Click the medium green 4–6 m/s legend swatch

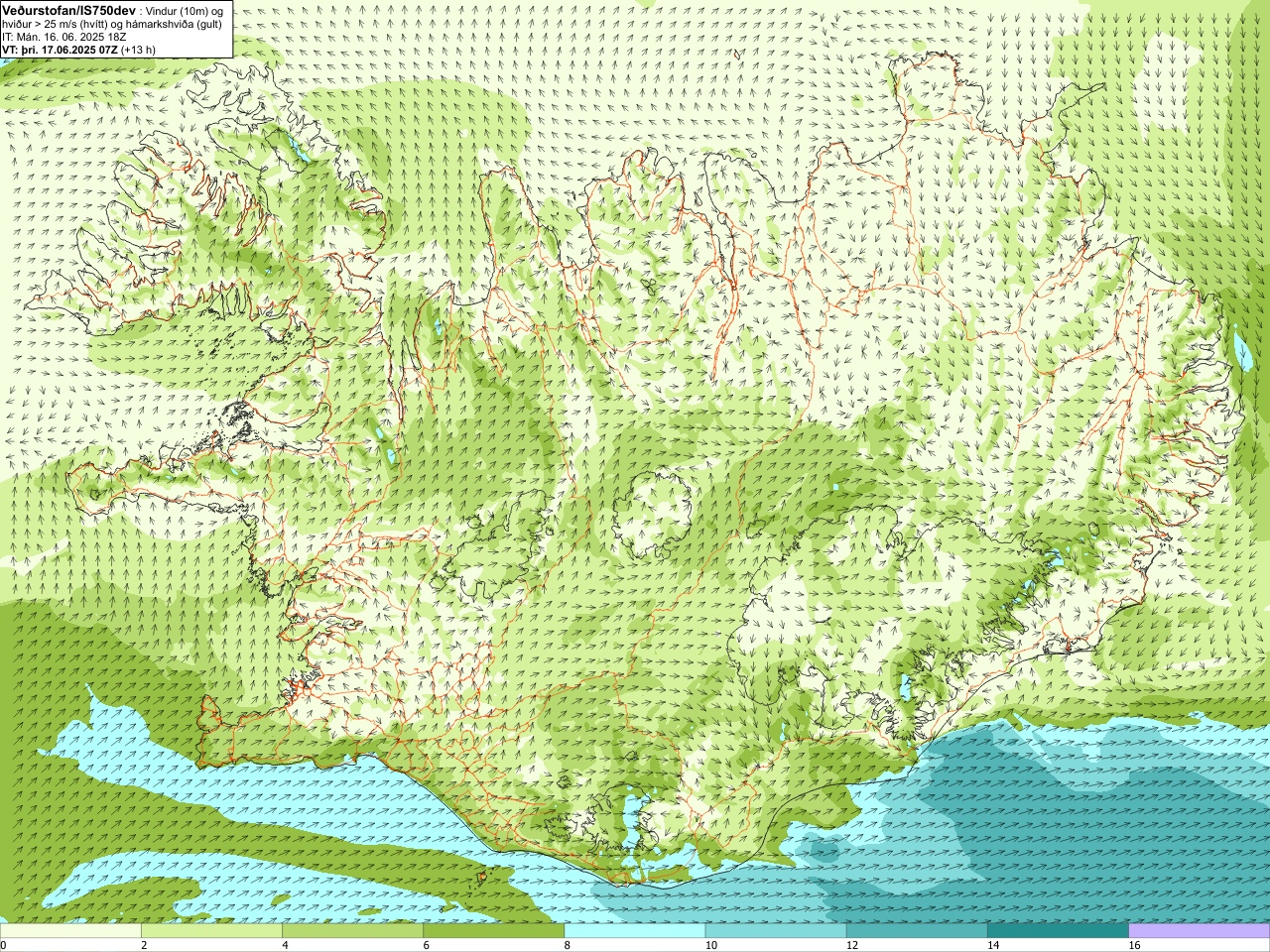coord(352,931)
